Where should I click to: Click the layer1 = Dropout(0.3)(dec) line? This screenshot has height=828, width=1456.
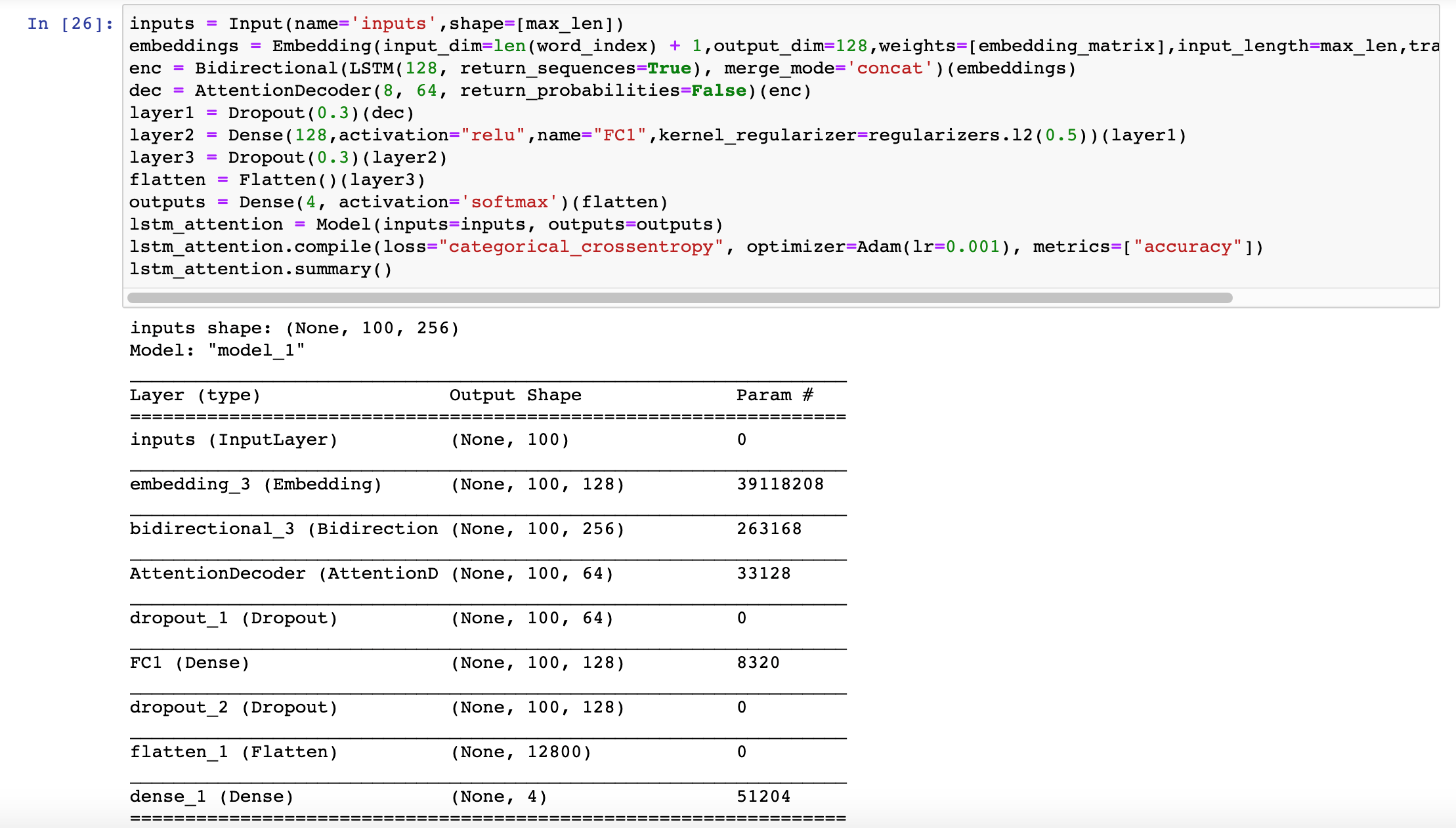tap(272, 113)
